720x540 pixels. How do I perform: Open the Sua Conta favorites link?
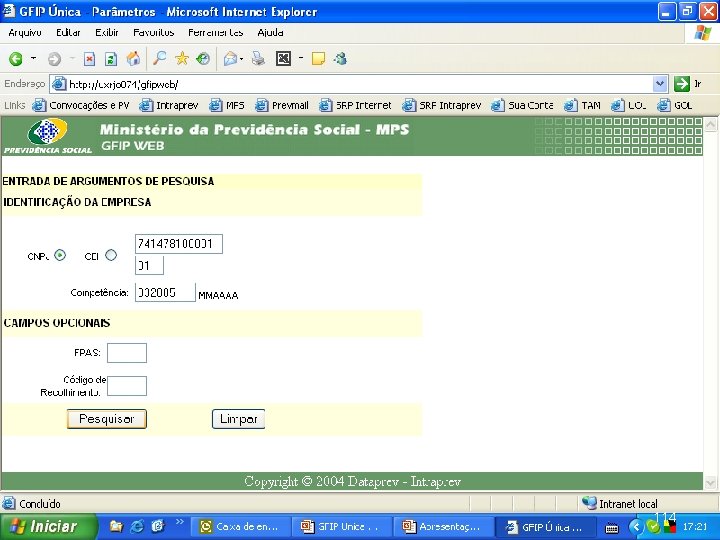[x=522, y=105]
